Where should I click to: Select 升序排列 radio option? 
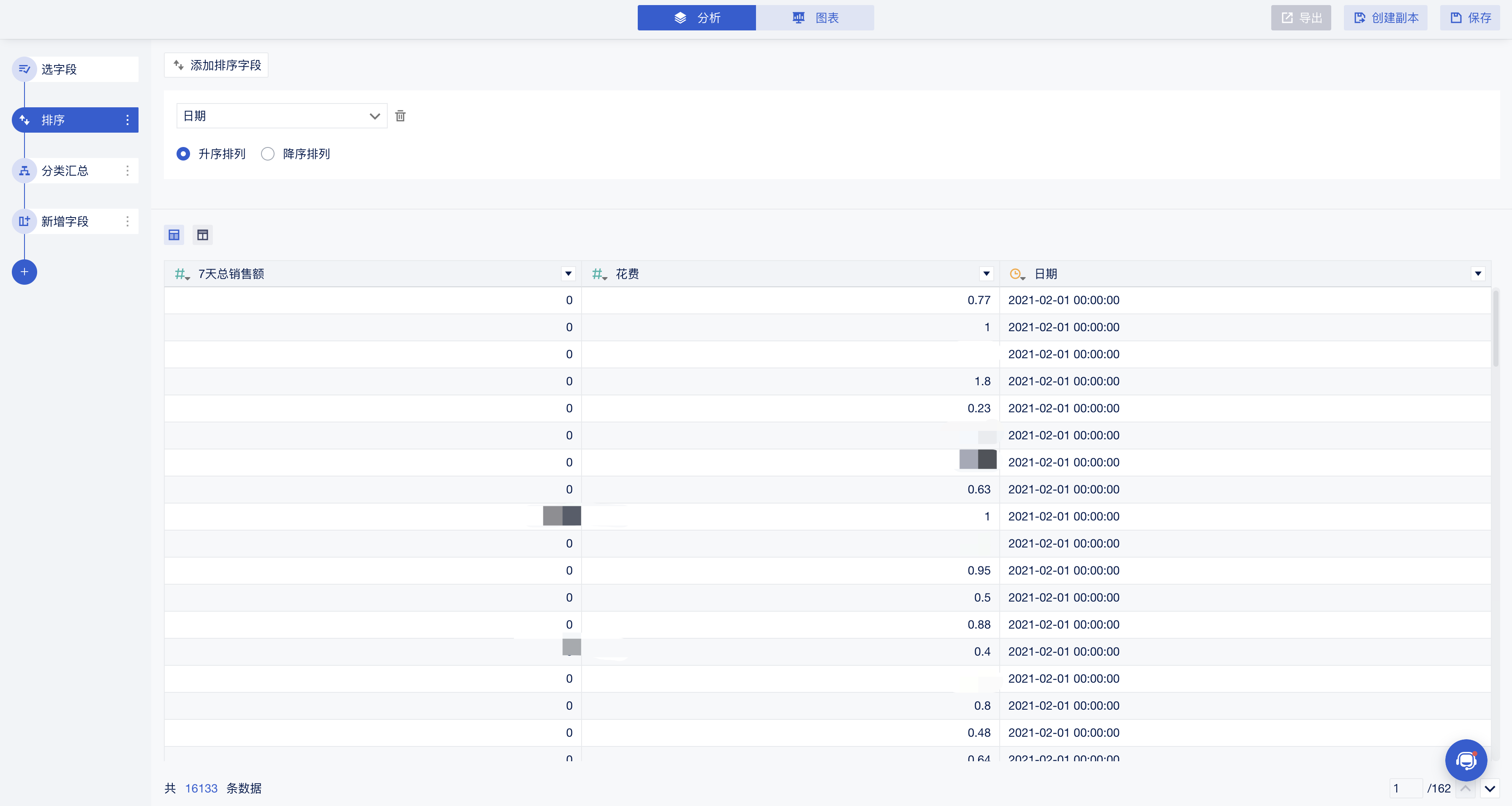(x=183, y=154)
